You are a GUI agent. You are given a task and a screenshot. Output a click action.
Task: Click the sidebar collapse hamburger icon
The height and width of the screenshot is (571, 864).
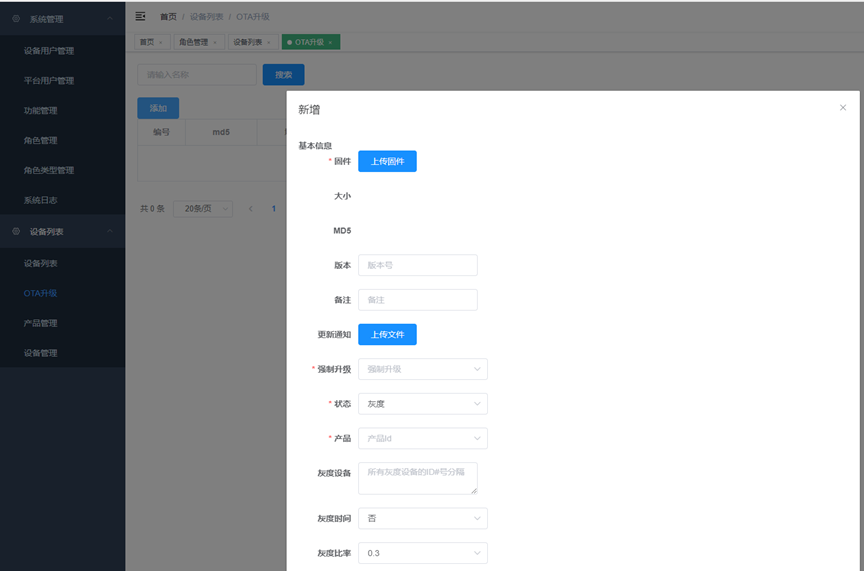(141, 17)
